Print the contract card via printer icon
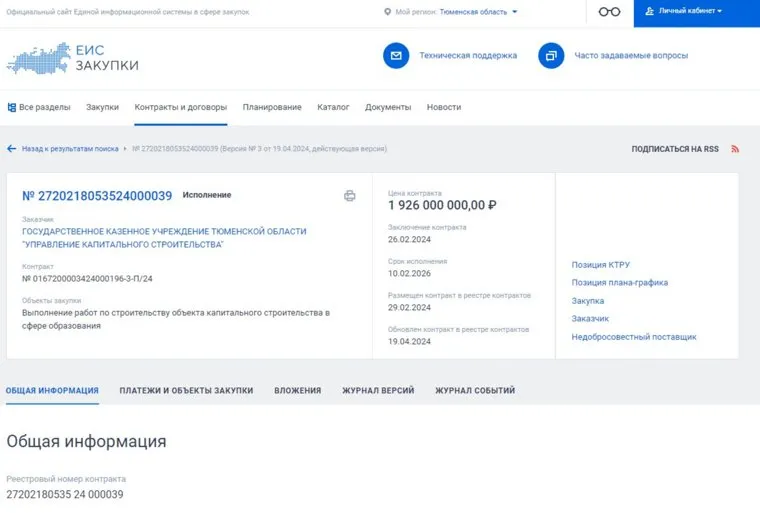Screen dimensions: 760x513 click(349, 196)
